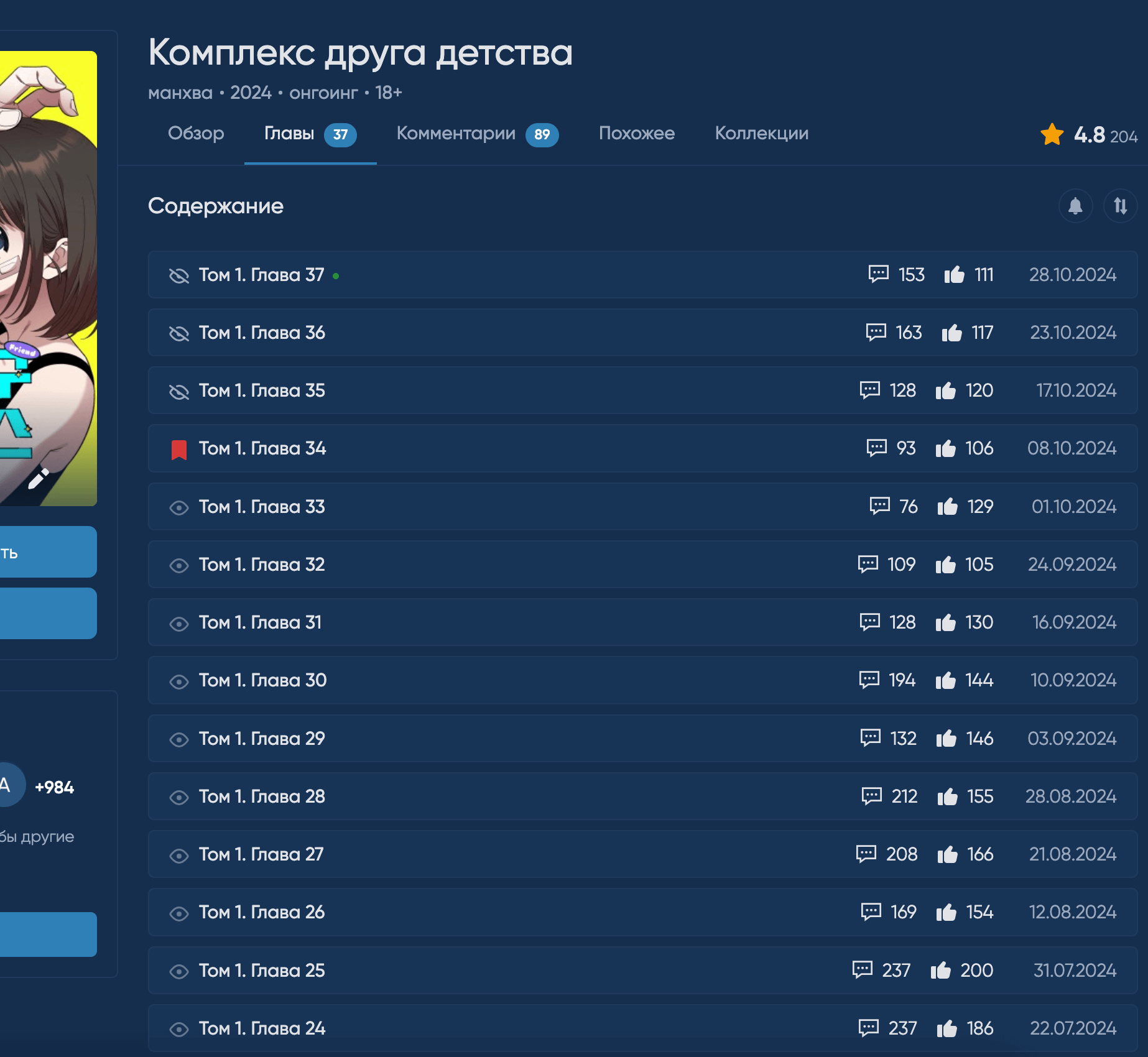Switch to the Обзор tab
The width and height of the screenshot is (1148, 1057).
[x=196, y=133]
